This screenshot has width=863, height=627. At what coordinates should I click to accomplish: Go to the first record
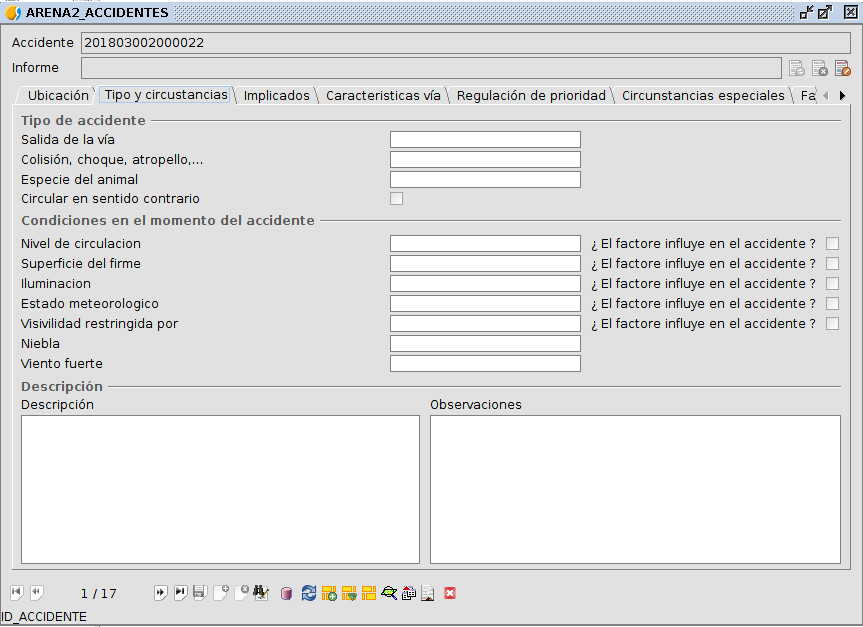16,593
